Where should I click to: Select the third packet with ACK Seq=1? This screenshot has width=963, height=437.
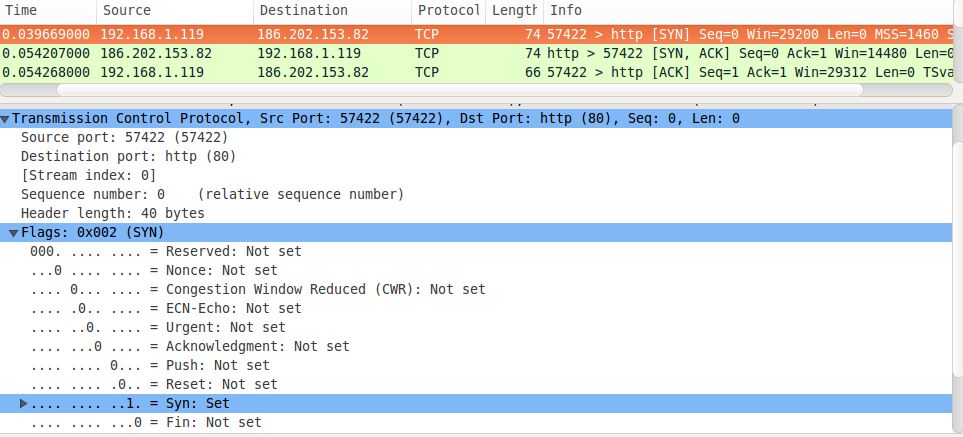tap(480, 72)
